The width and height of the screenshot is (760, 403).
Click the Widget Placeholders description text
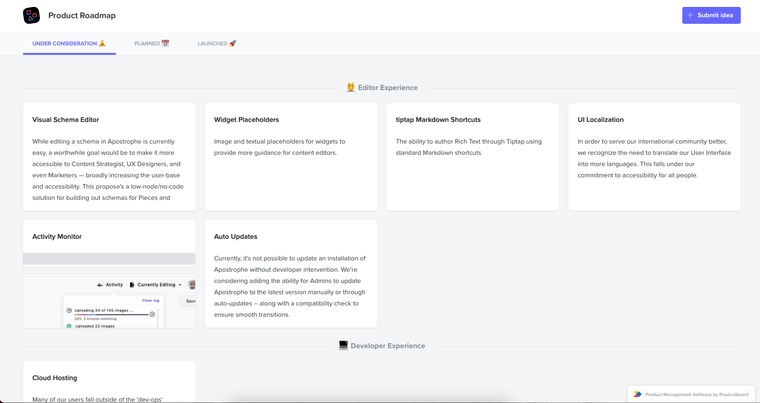pos(280,147)
